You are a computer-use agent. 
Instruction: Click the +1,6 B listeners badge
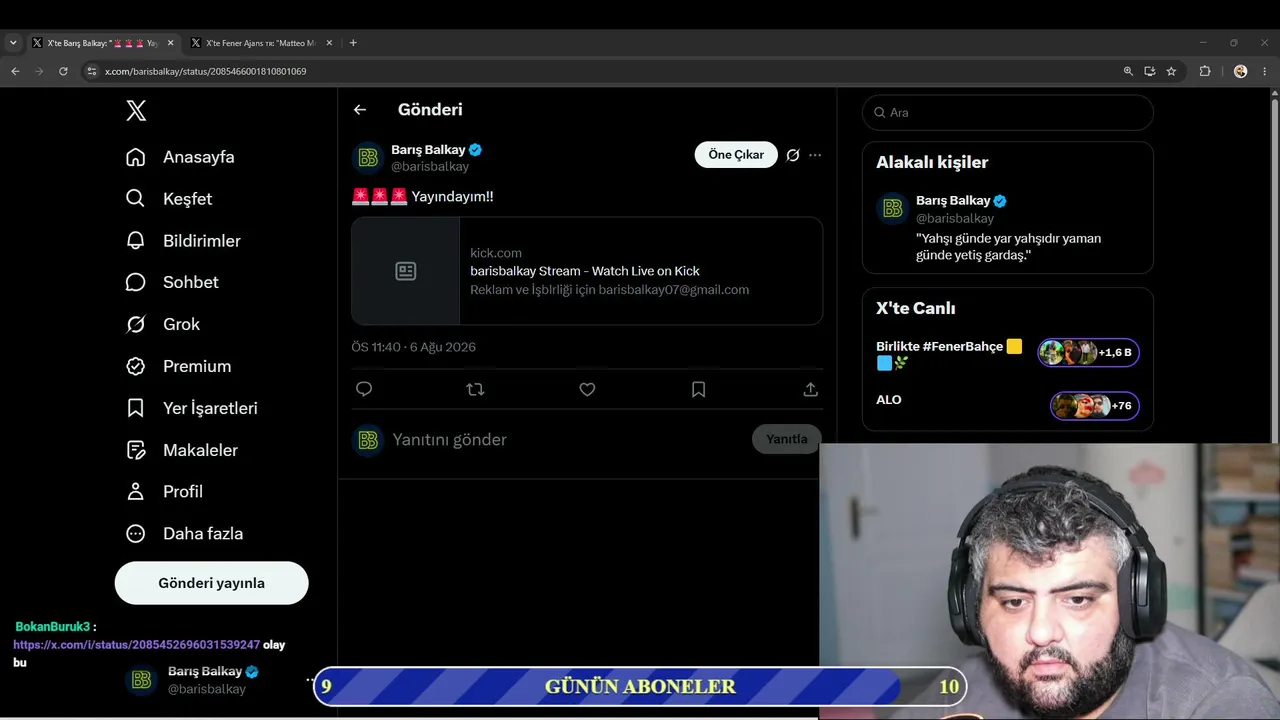click(x=1088, y=353)
